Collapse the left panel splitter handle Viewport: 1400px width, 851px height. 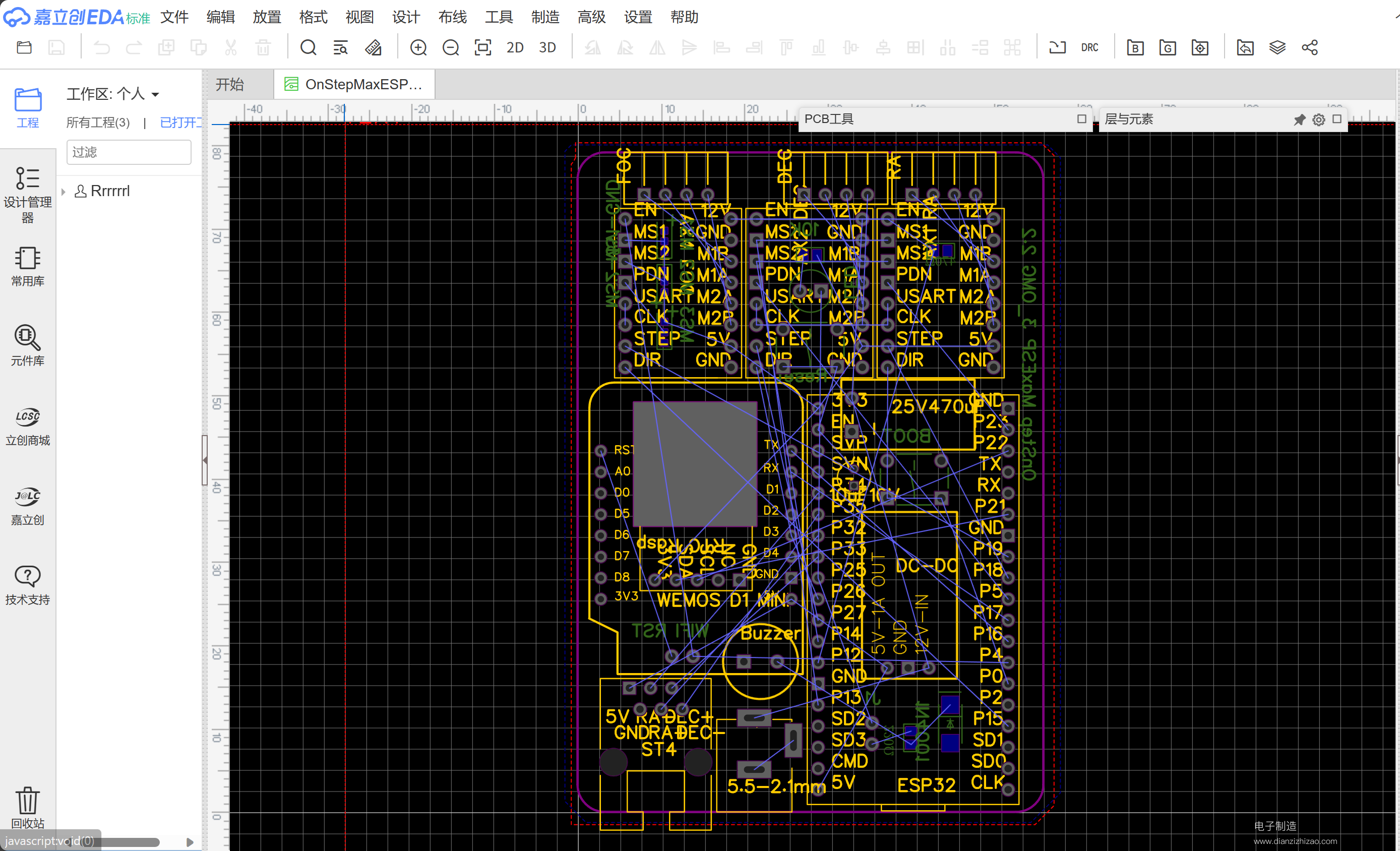(205, 460)
